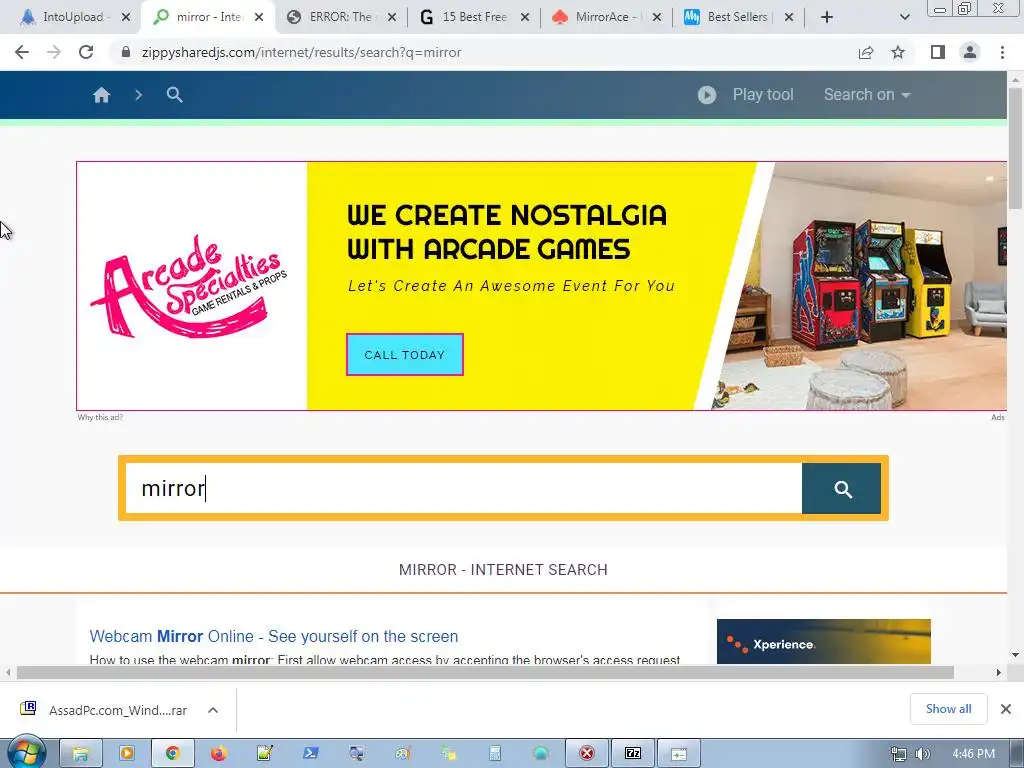Open the 7-Zip taskbar icon

point(632,754)
